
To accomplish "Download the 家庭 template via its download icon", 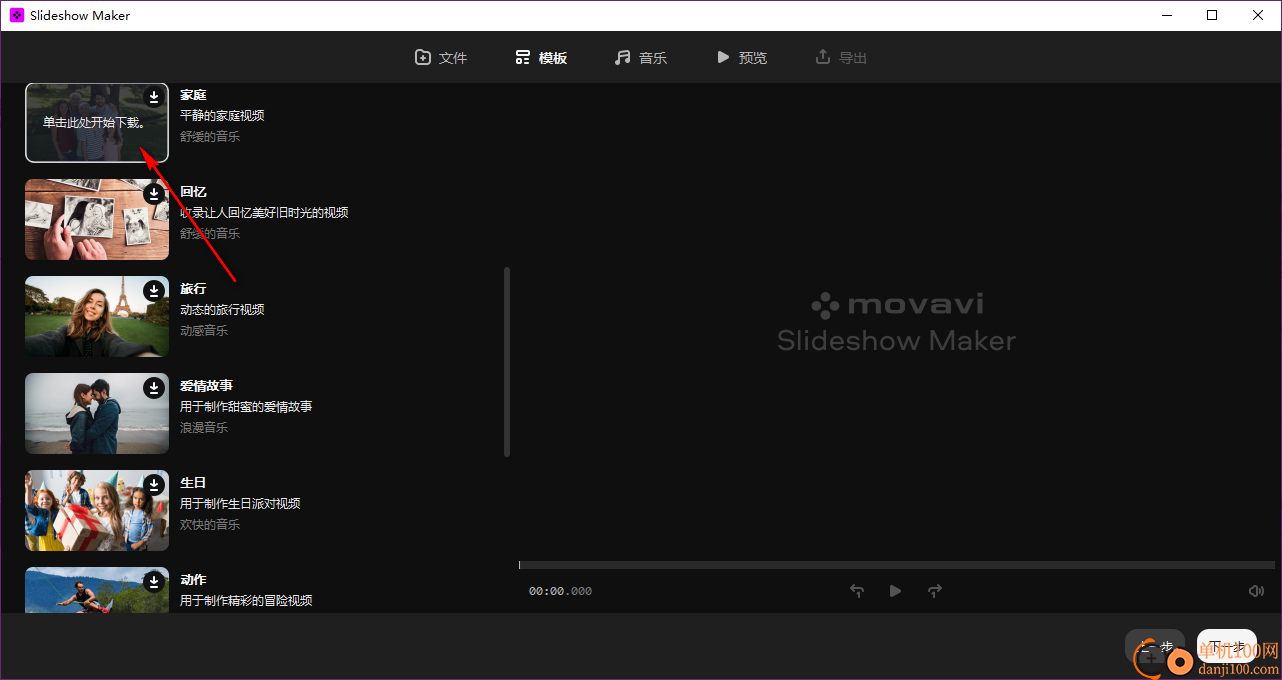I will click(x=154, y=97).
